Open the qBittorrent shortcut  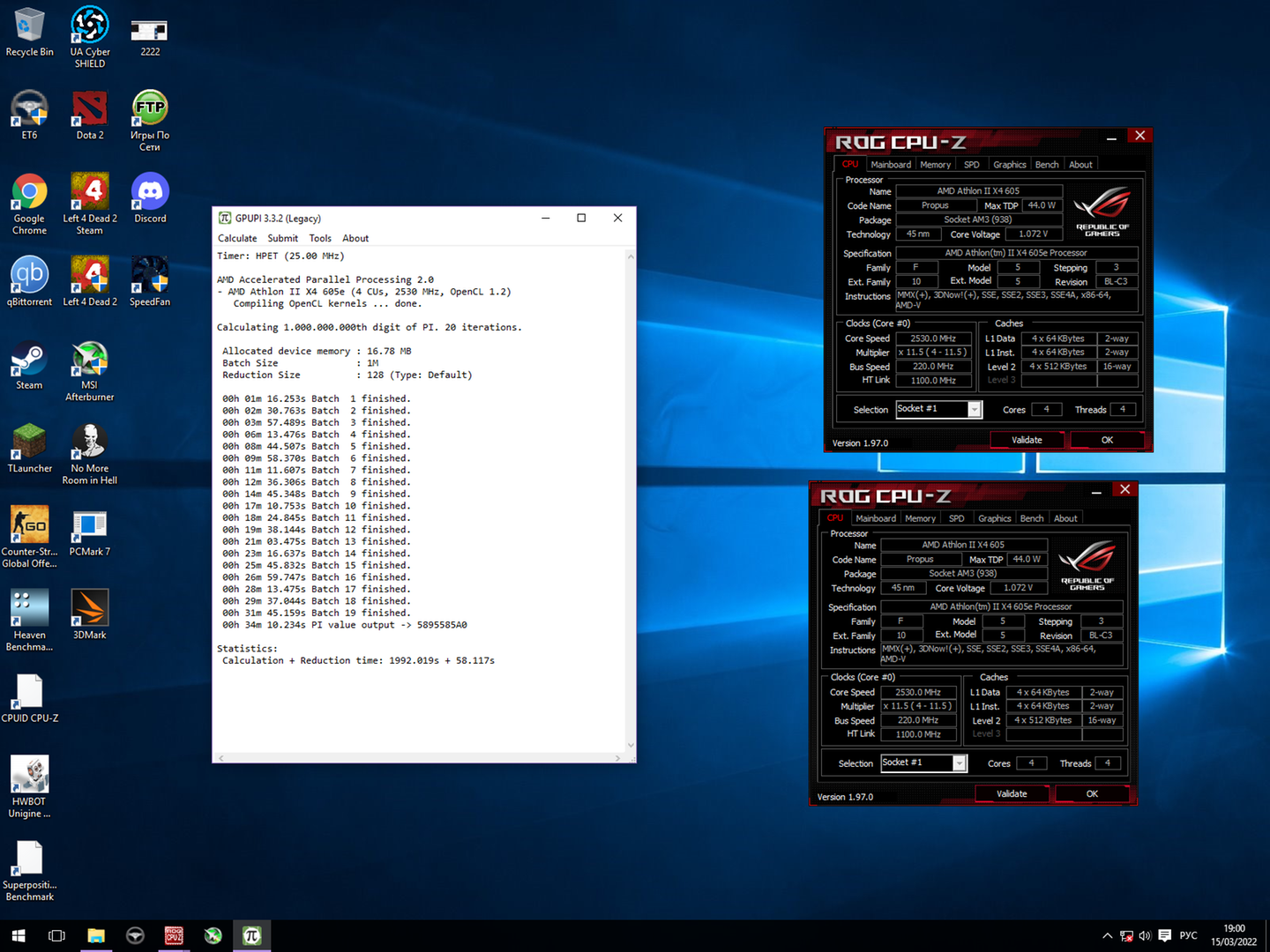tap(29, 281)
